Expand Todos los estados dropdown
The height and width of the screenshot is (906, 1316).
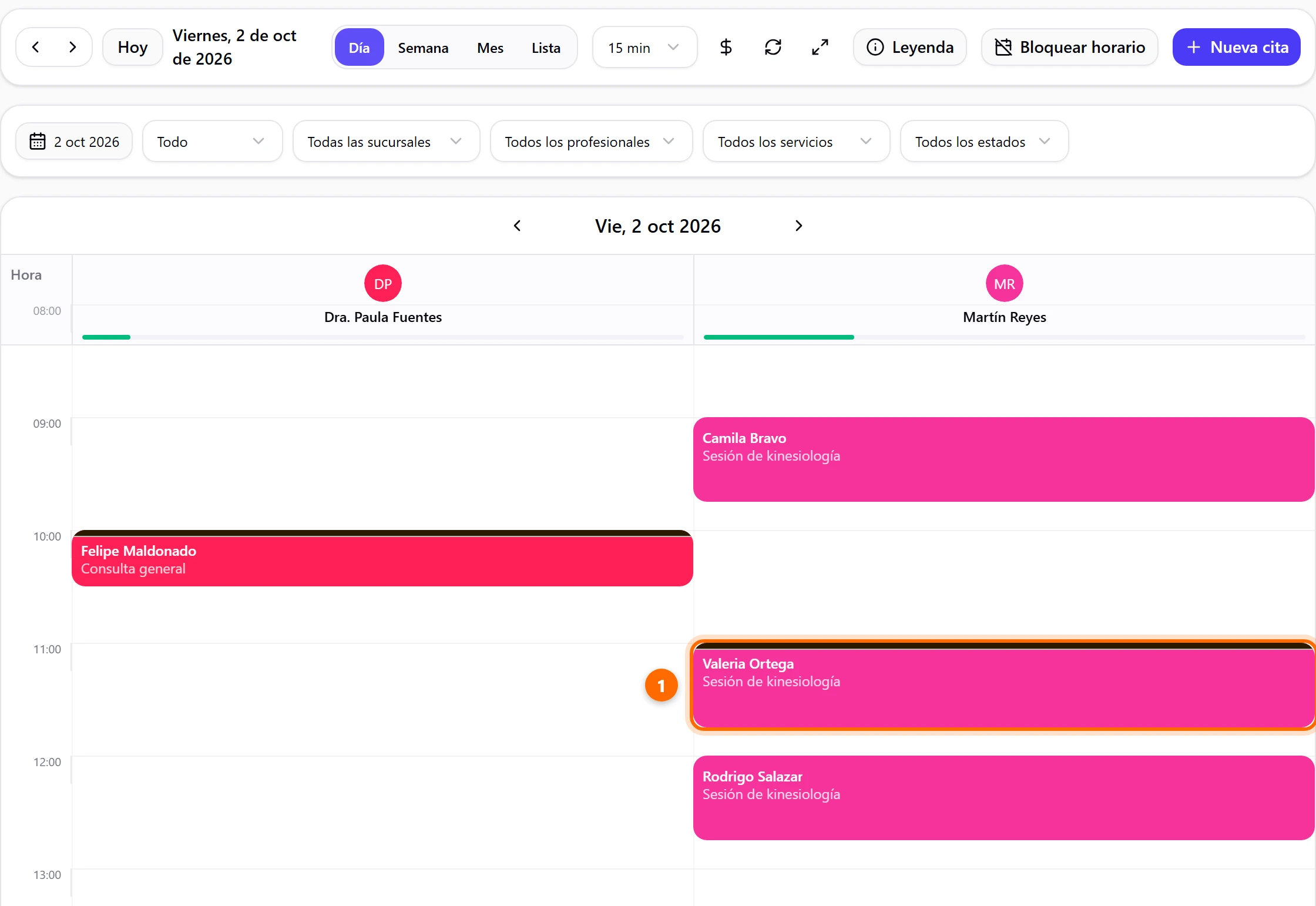pyautogui.click(x=984, y=142)
